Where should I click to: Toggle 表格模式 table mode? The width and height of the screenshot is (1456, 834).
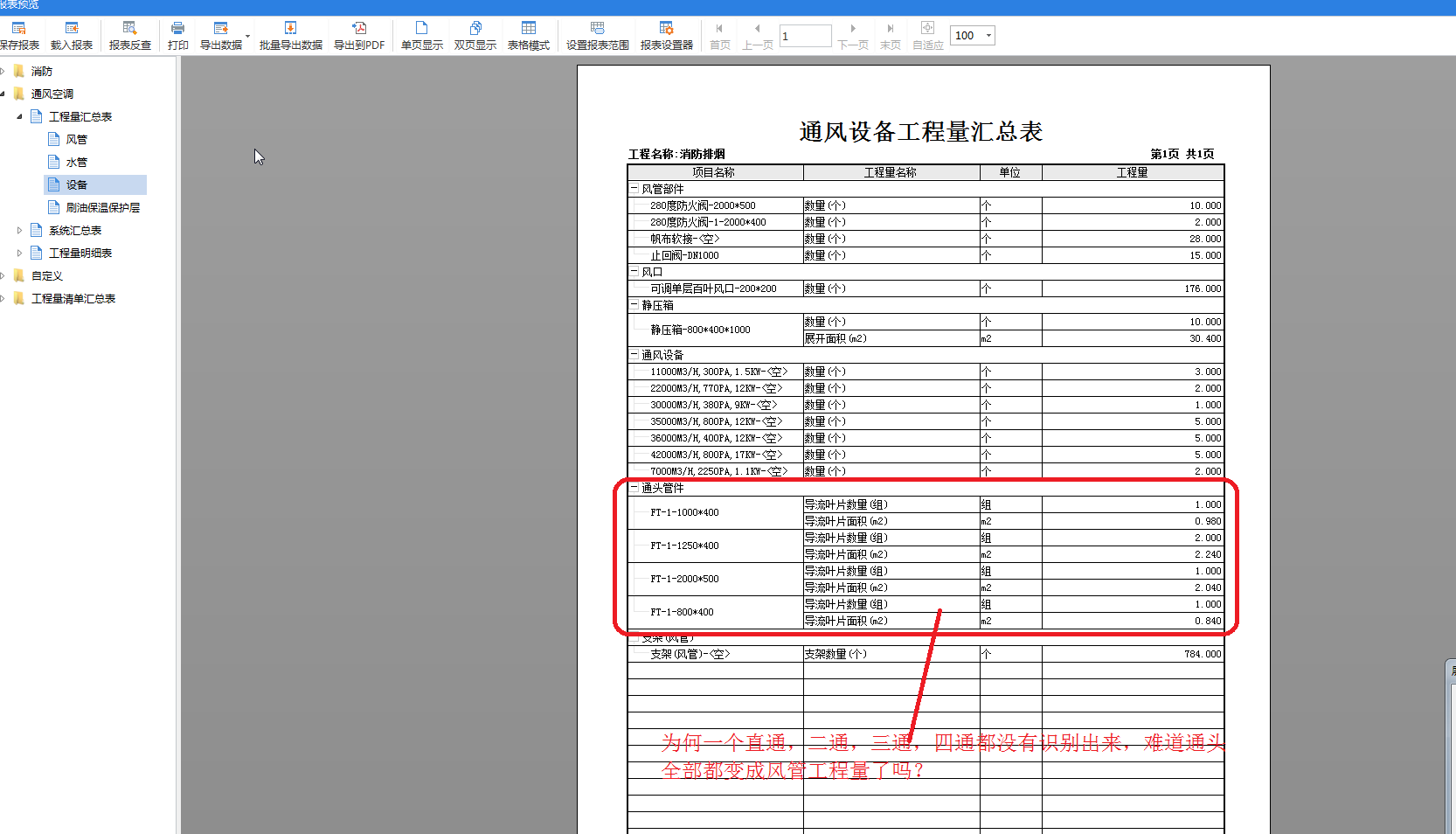[x=529, y=36]
